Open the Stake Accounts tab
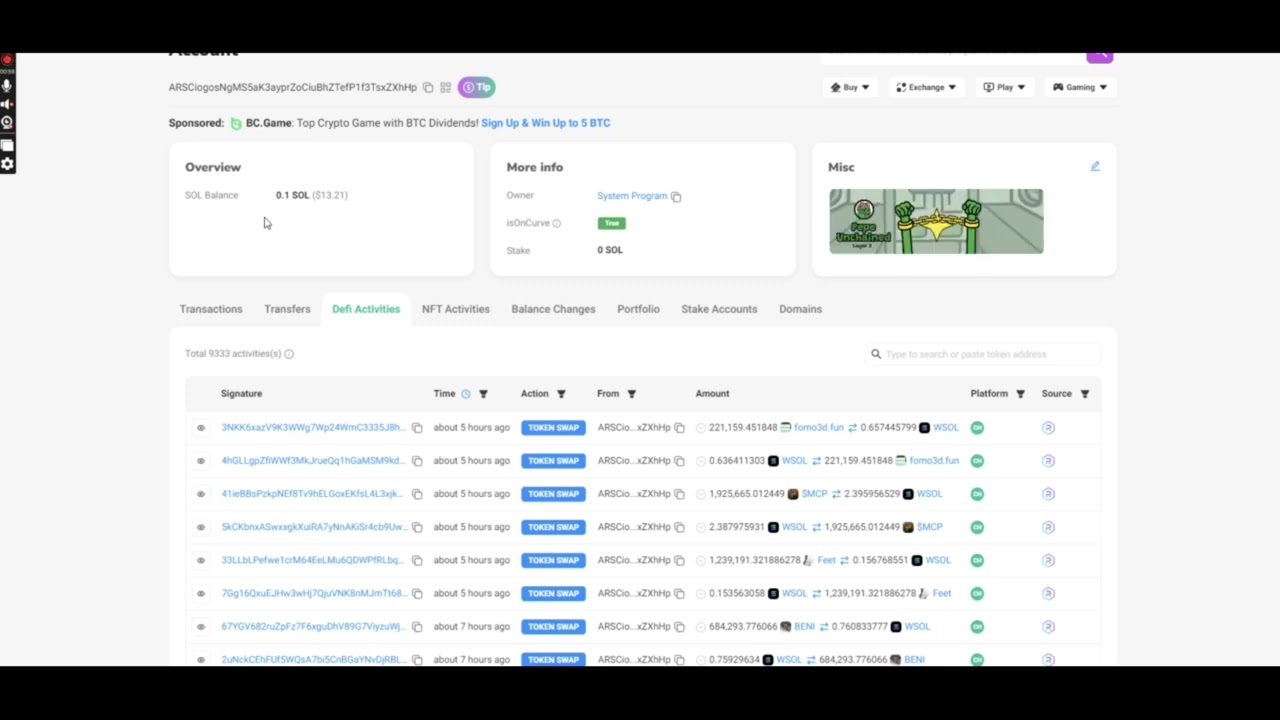The width and height of the screenshot is (1280, 720). (719, 309)
